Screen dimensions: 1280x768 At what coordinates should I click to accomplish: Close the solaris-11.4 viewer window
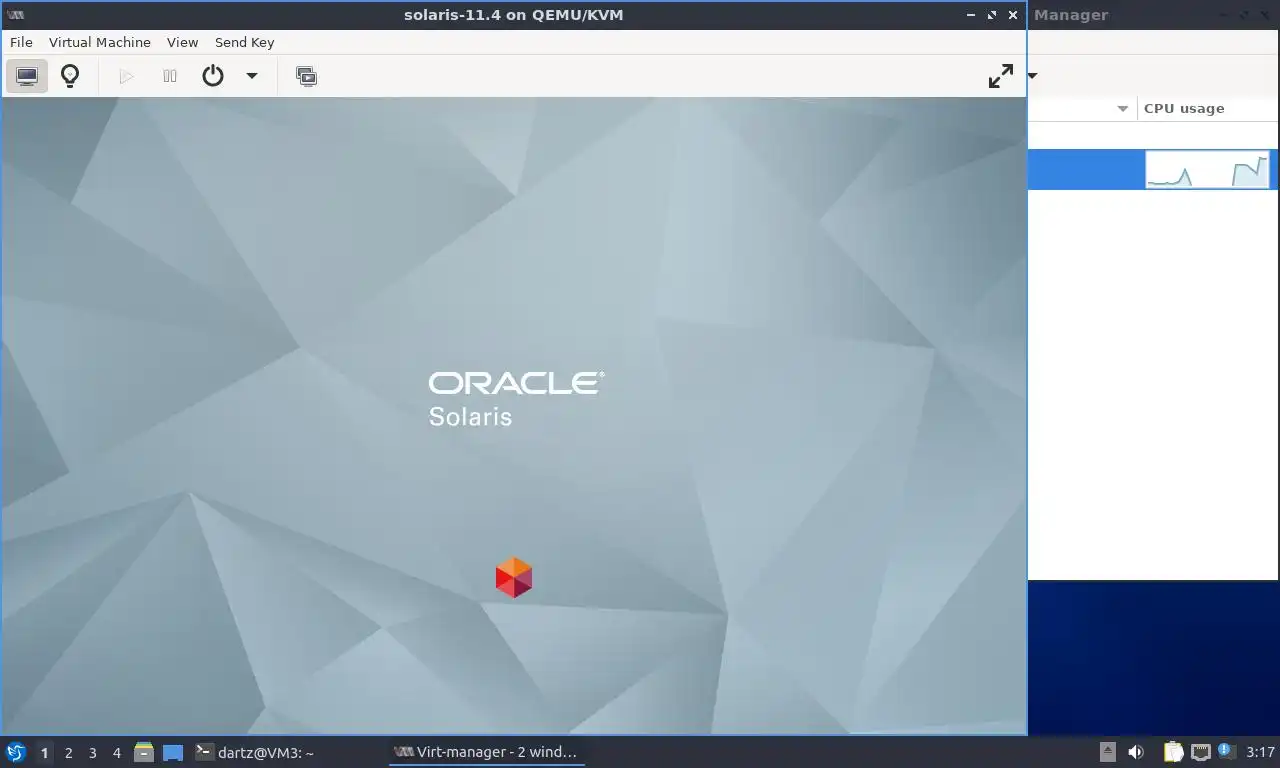[x=1013, y=15]
